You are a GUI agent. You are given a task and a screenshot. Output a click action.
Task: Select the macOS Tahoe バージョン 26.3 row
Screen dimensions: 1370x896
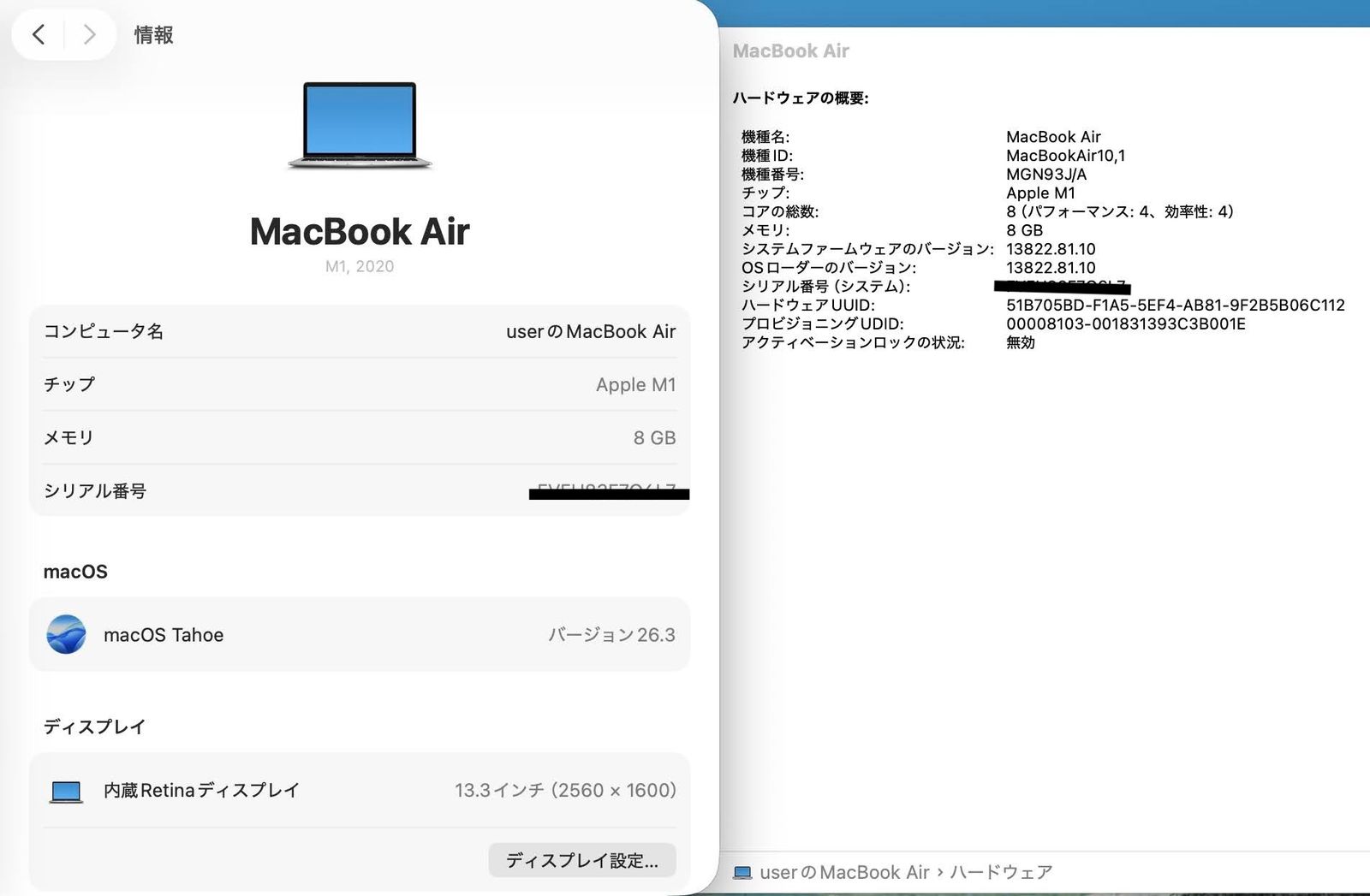coord(360,634)
